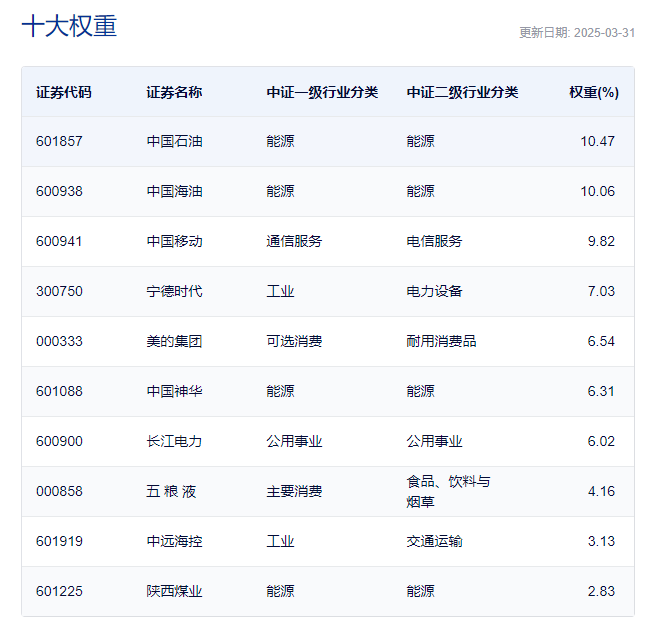
Task: Click the 电力设备 industry cell
Action: (434, 291)
